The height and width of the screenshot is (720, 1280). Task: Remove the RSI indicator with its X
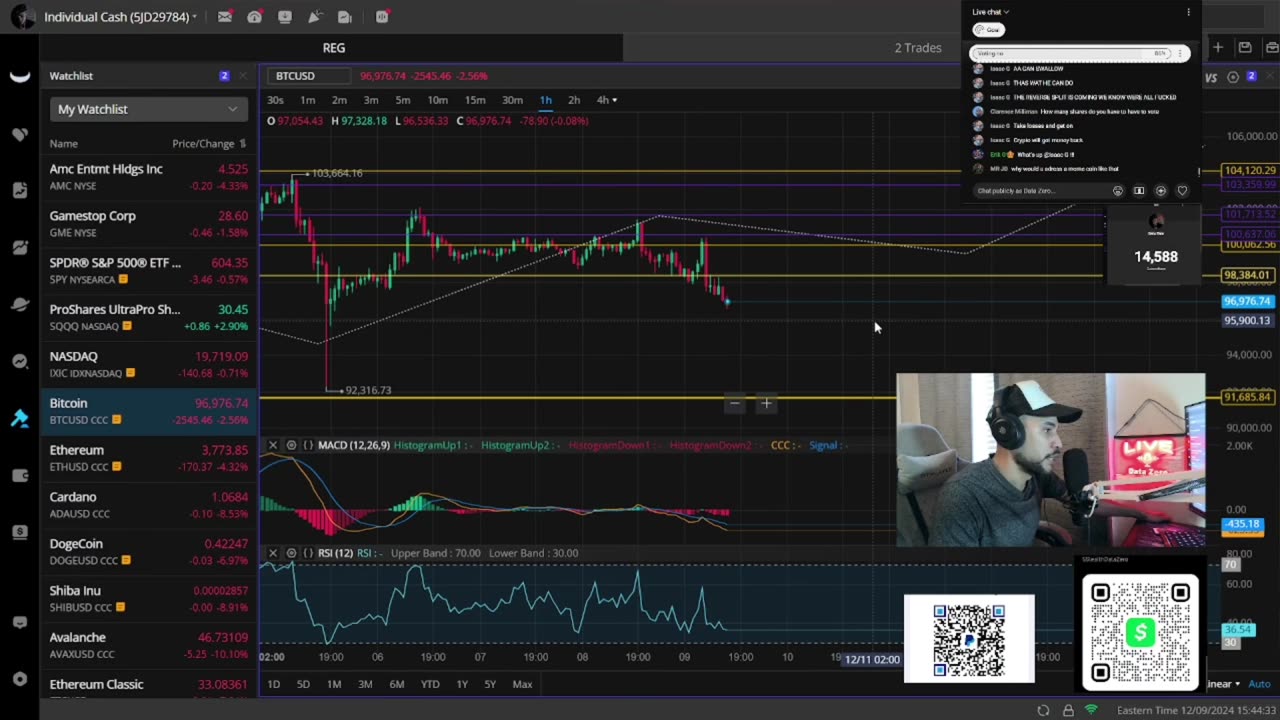click(x=273, y=553)
